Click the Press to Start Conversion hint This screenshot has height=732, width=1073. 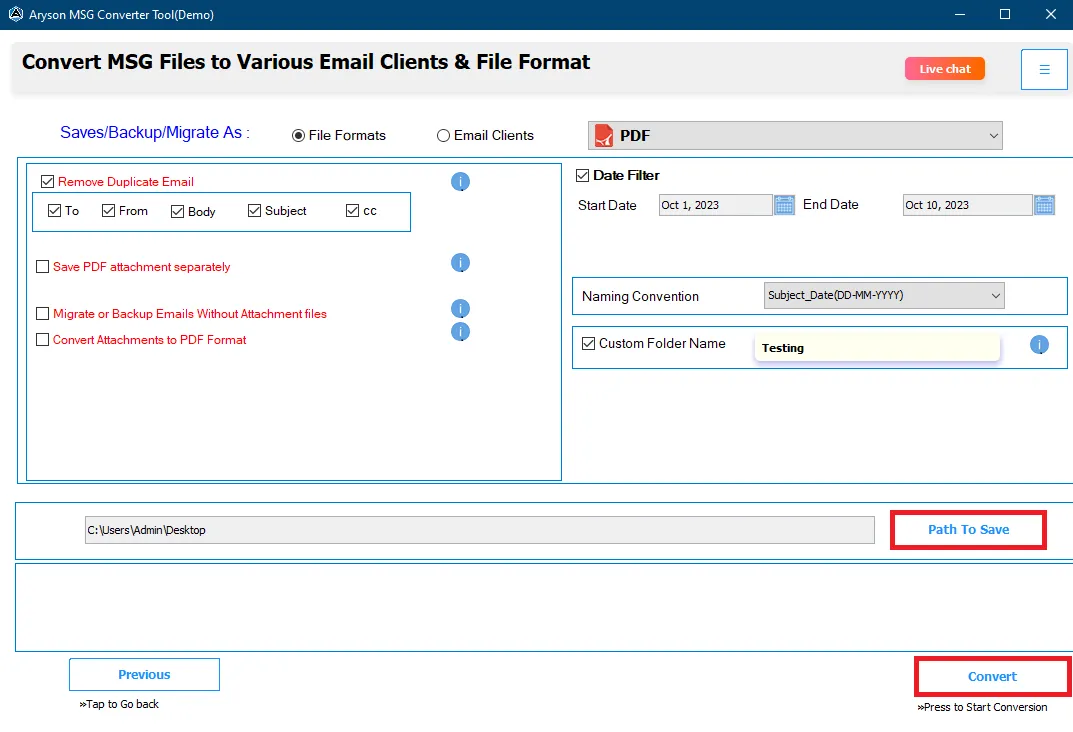click(x=982, y=707)
